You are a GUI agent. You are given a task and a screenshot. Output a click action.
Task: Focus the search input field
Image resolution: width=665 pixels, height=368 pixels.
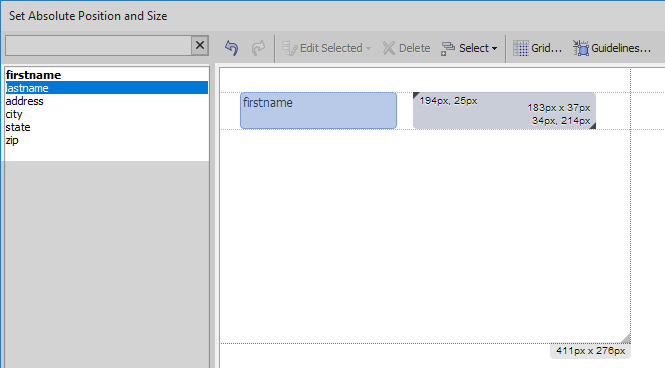(x=98, y=45)
